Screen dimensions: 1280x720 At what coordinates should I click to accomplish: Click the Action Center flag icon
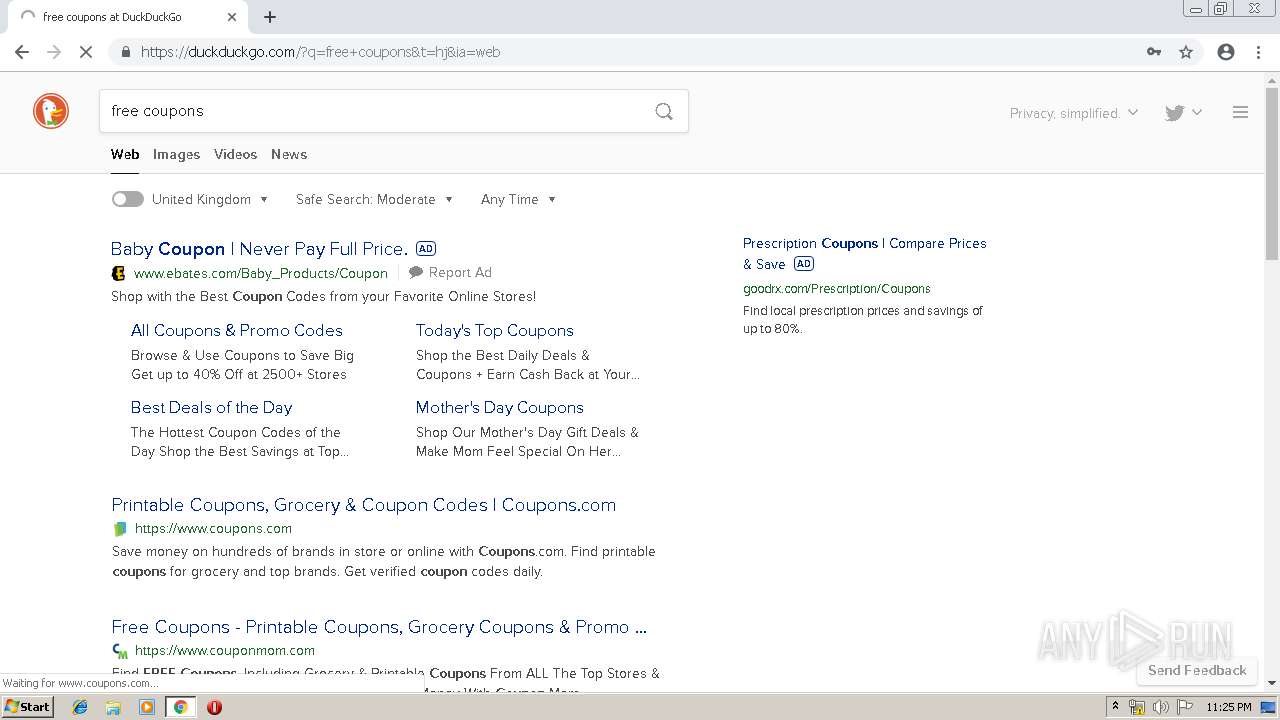tap(1185, 707)
